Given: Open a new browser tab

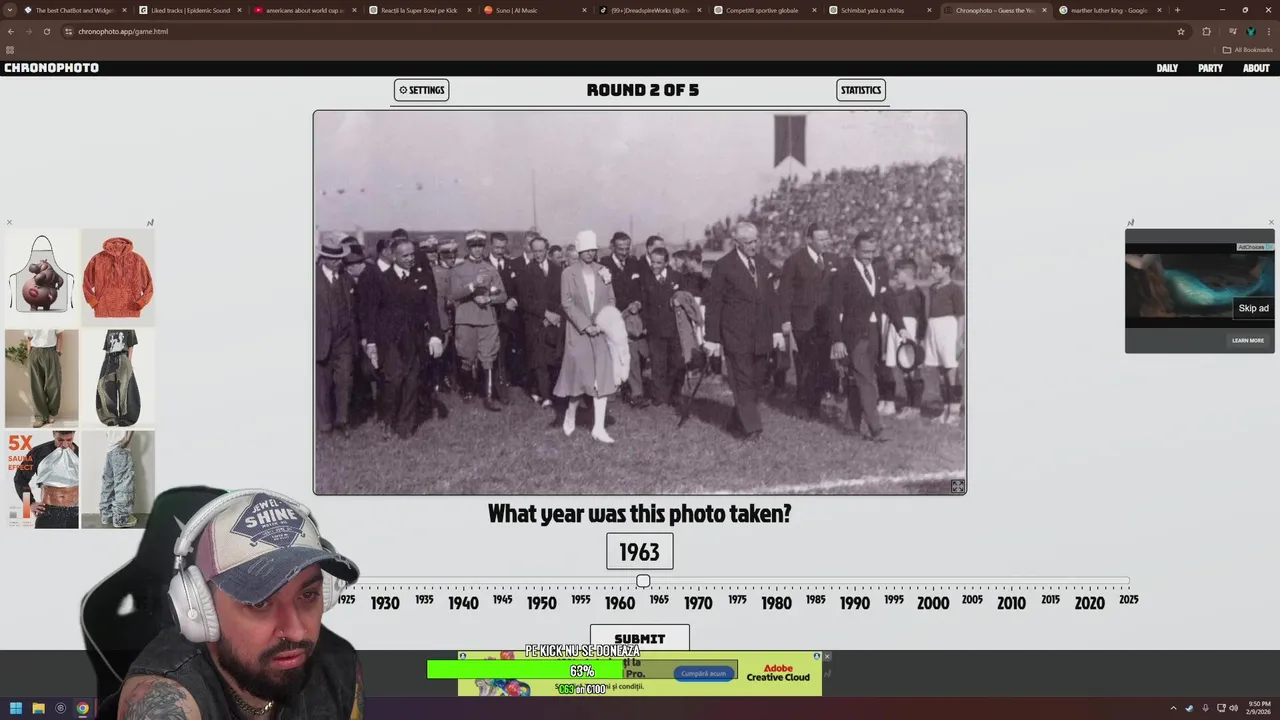Looking at the screenshot, I should pos(1177,10).
